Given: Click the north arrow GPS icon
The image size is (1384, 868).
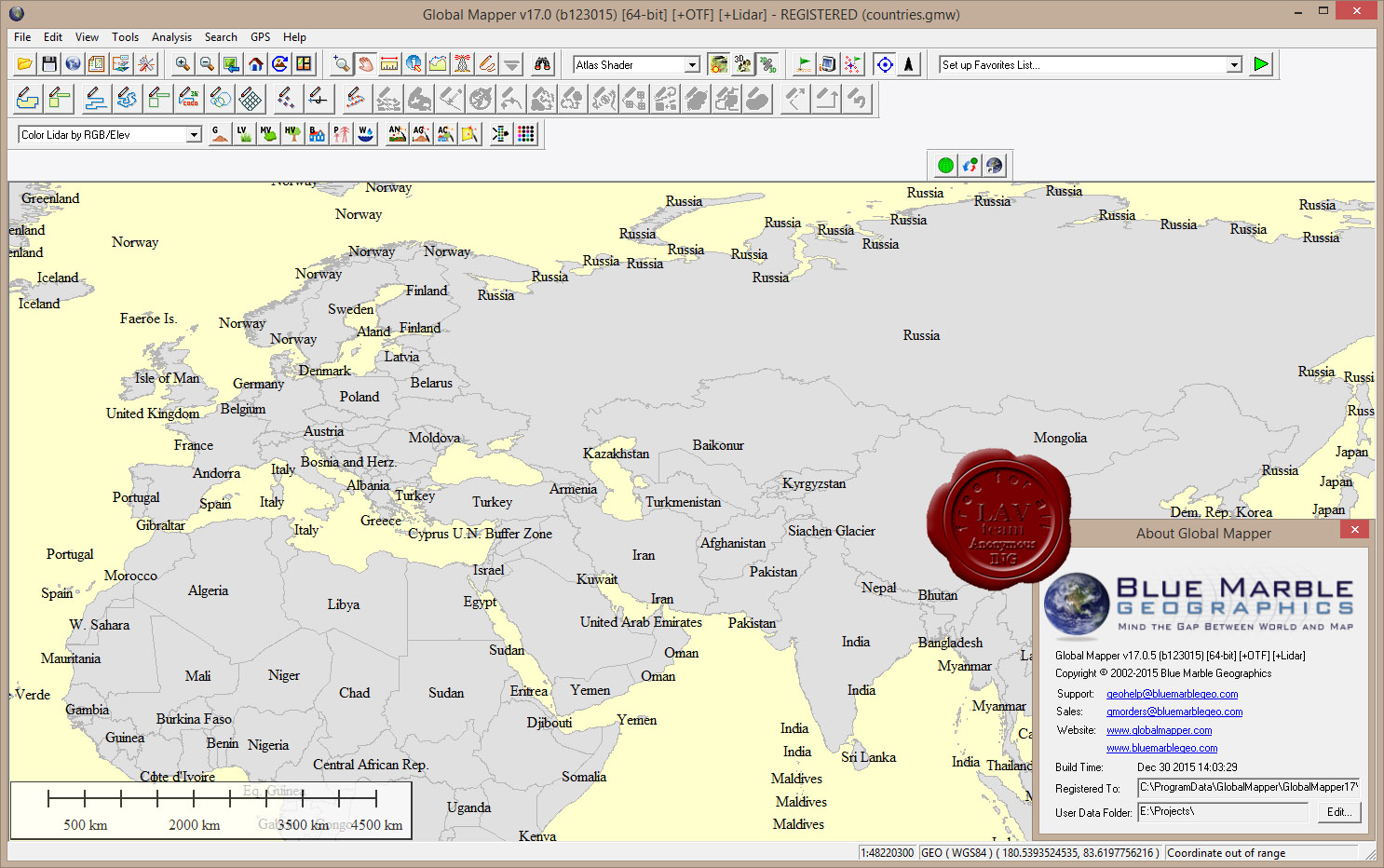Looking at the screenshot, I should [x=909, y=64].
